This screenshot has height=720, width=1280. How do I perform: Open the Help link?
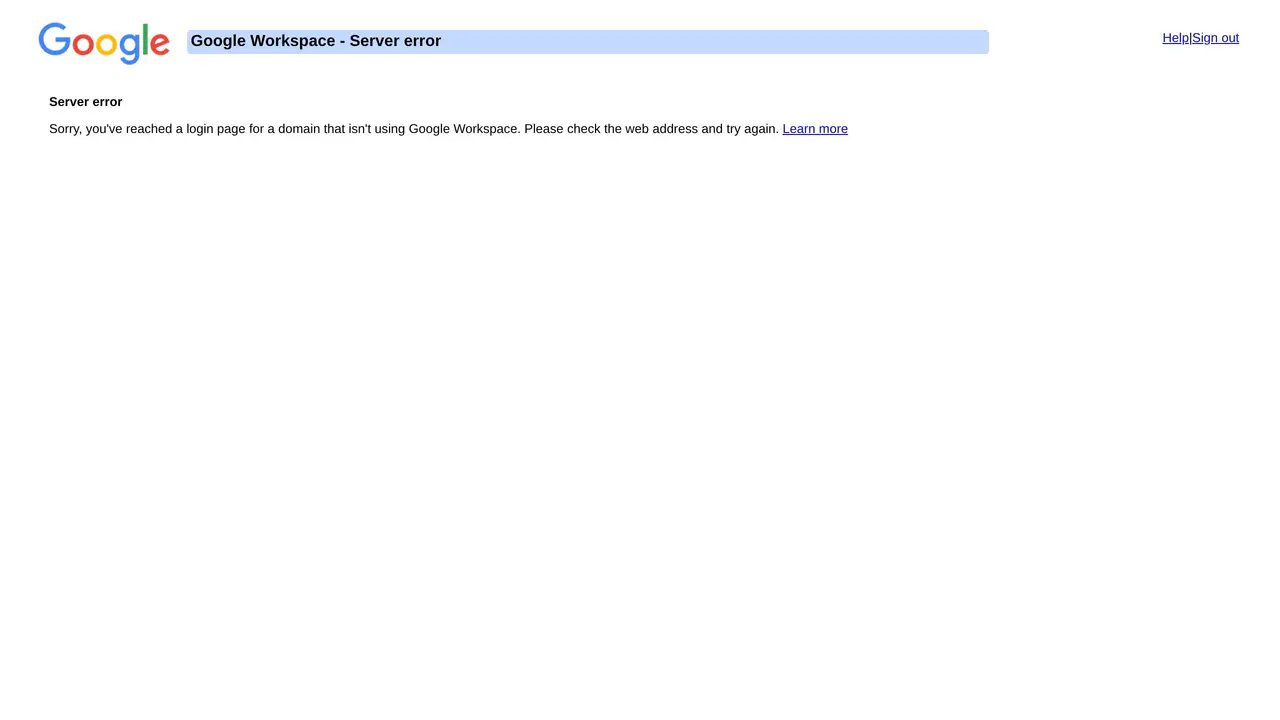pyautogui.click(x=1175, y=38)
